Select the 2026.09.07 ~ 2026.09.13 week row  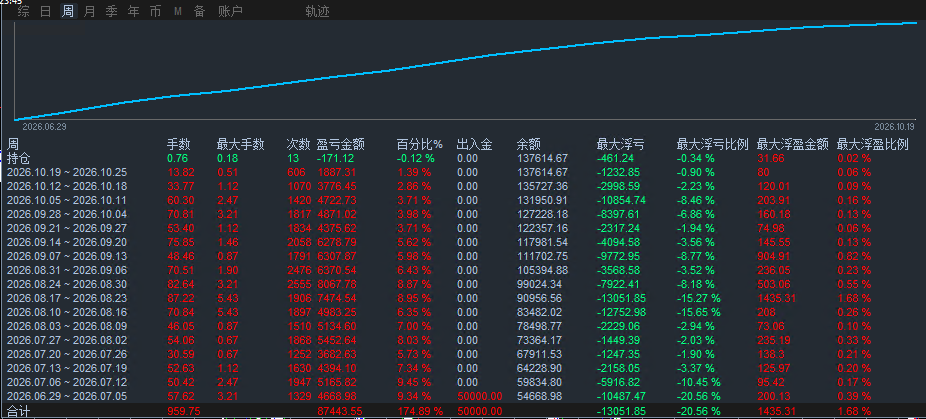coord(463,256)
